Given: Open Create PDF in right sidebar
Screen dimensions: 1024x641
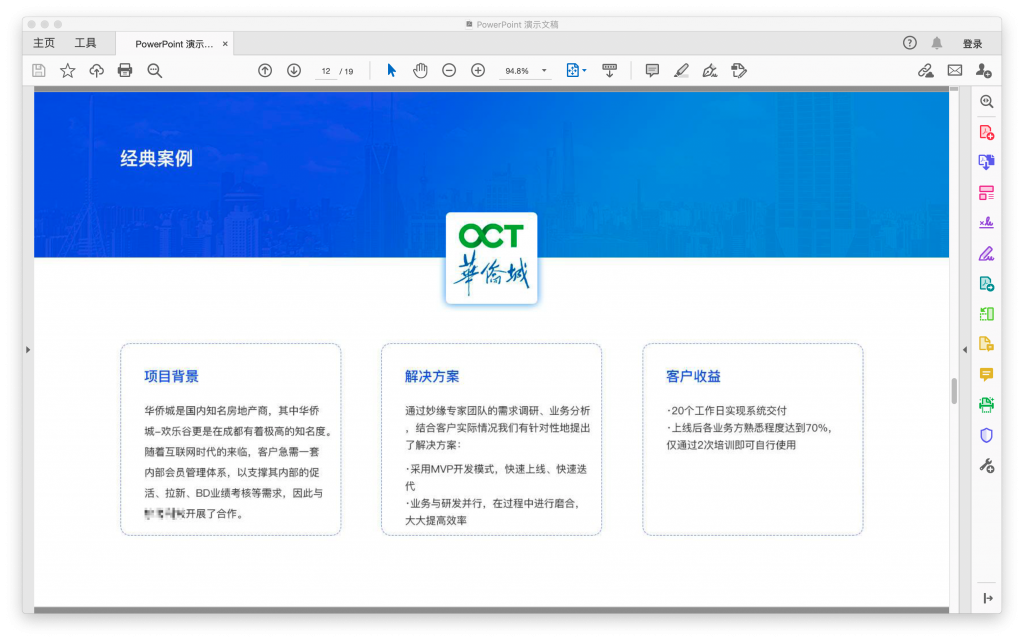Looking at the screenshot, I should tap(987, 133).
